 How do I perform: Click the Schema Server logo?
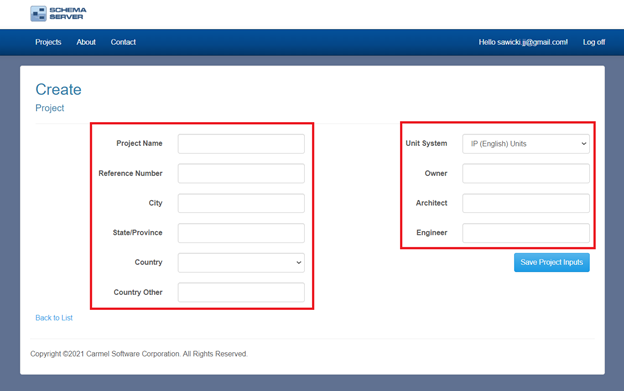pos(58,14)
